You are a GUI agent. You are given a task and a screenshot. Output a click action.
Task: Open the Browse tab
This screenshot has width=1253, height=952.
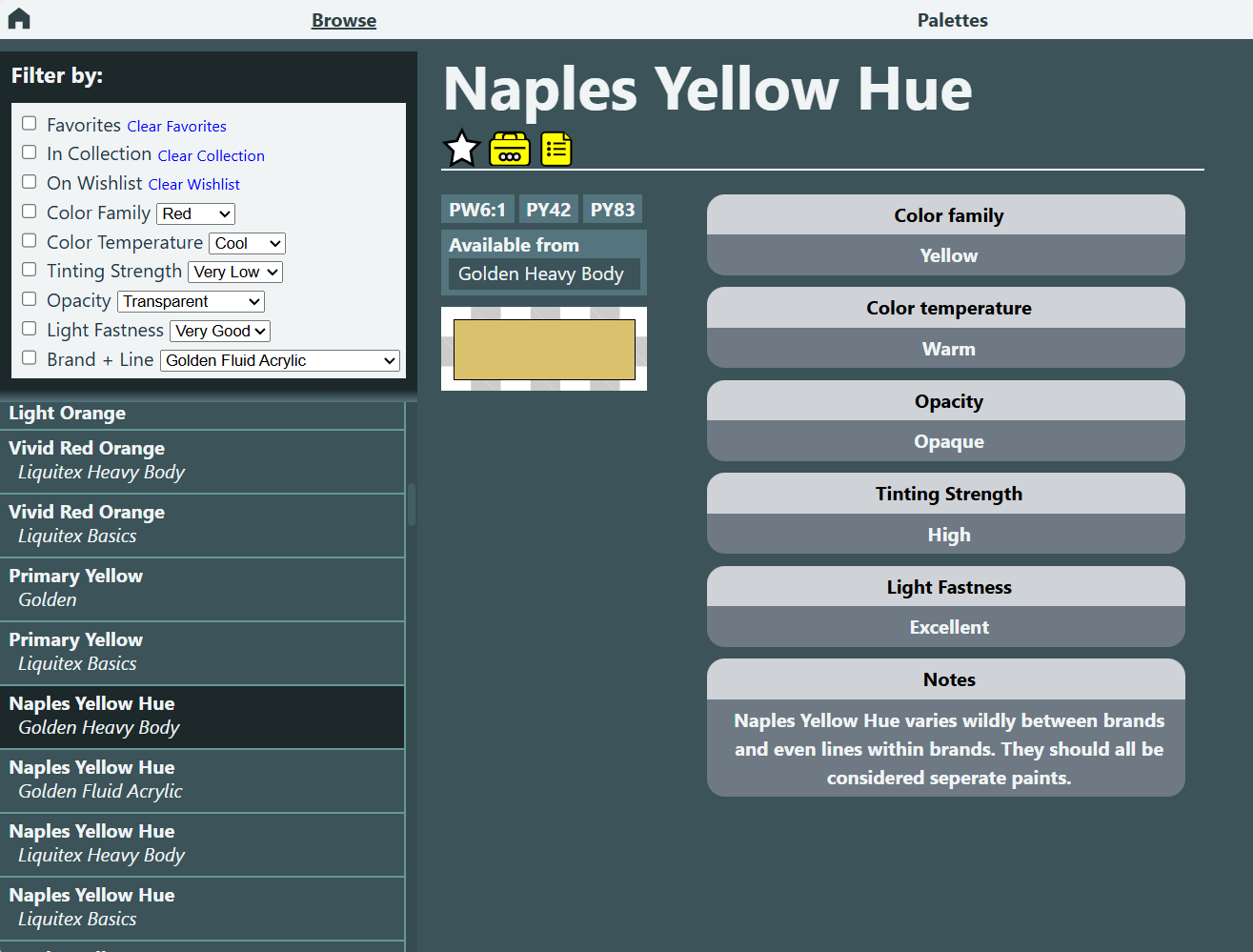tap(344, 20)
